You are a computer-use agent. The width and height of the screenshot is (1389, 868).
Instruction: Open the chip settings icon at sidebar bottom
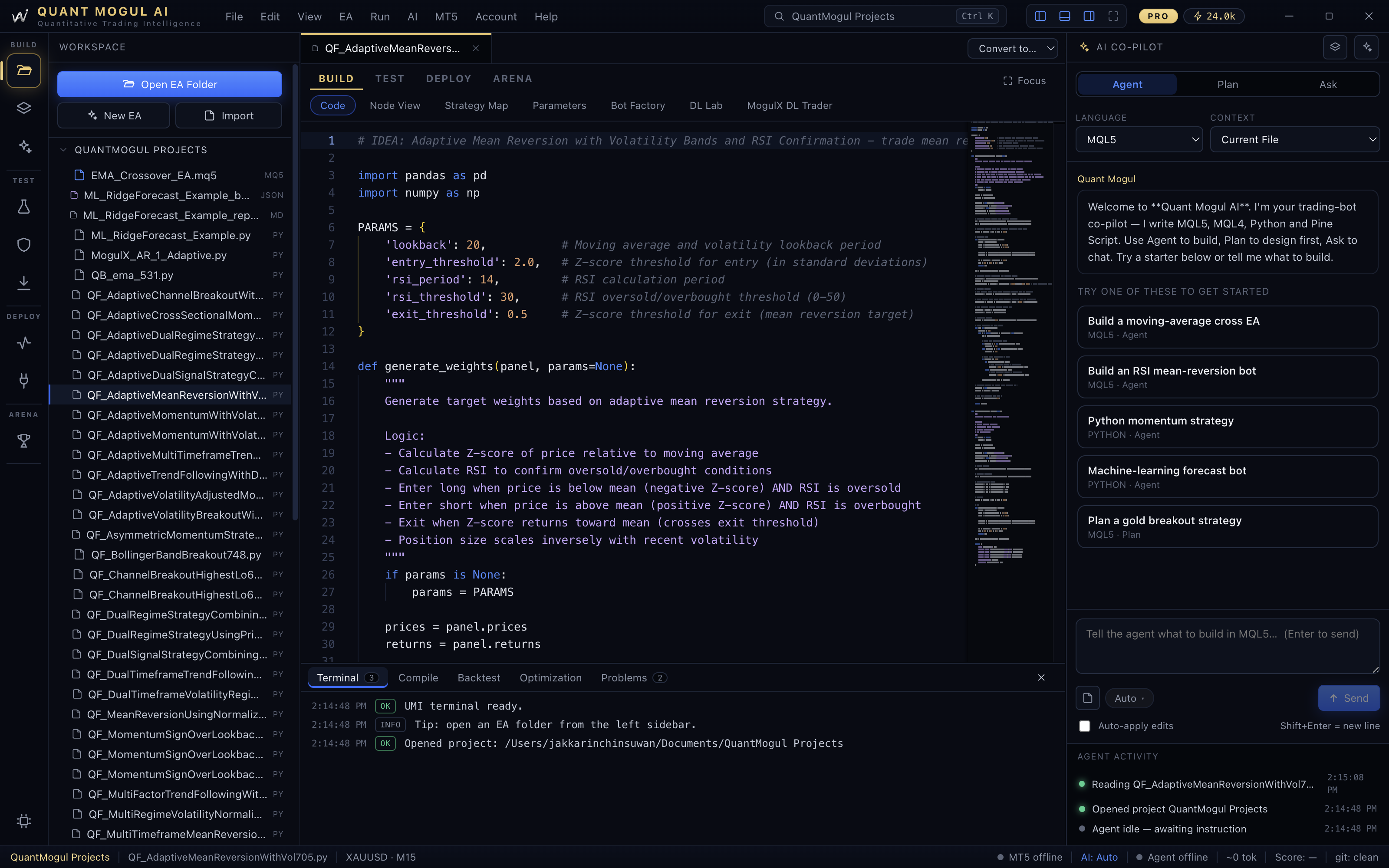point(23,821)
